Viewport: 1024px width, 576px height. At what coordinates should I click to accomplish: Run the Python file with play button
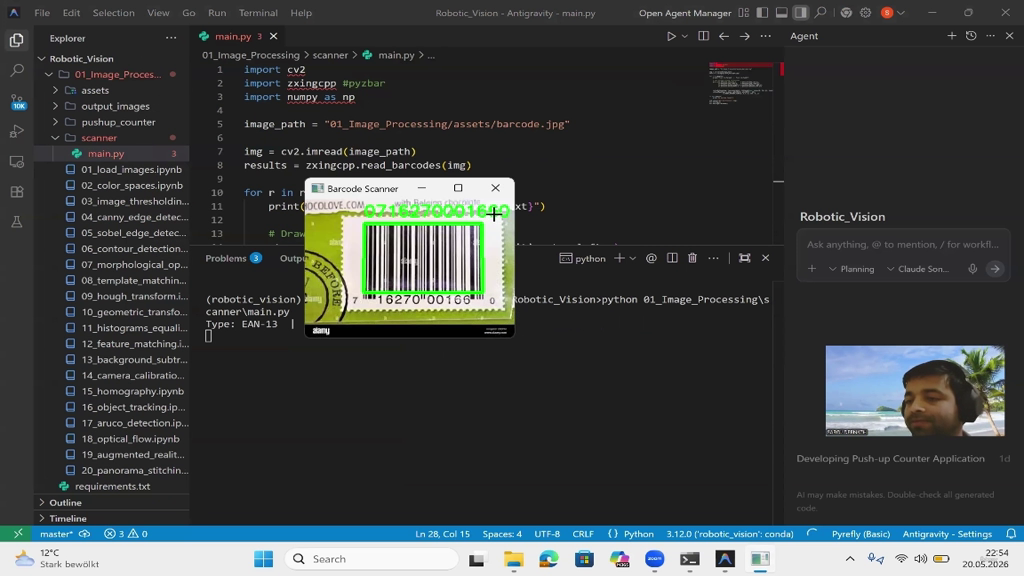coord(671,37)
